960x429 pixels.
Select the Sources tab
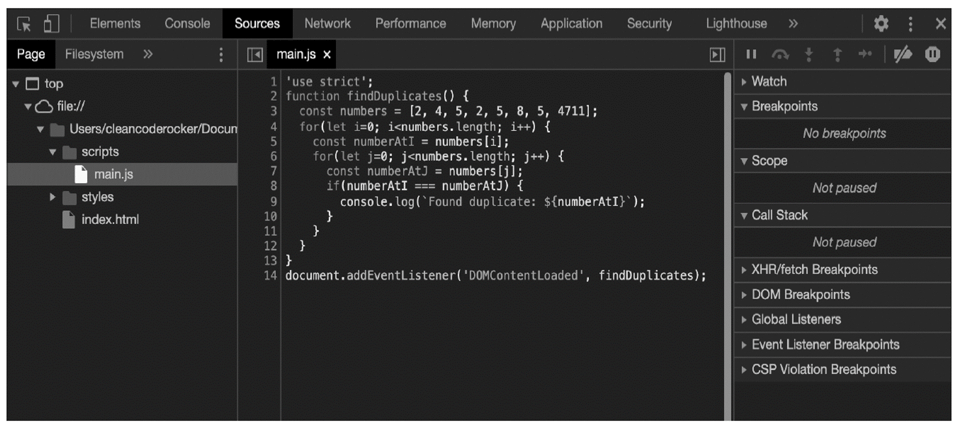coord(257,24)
